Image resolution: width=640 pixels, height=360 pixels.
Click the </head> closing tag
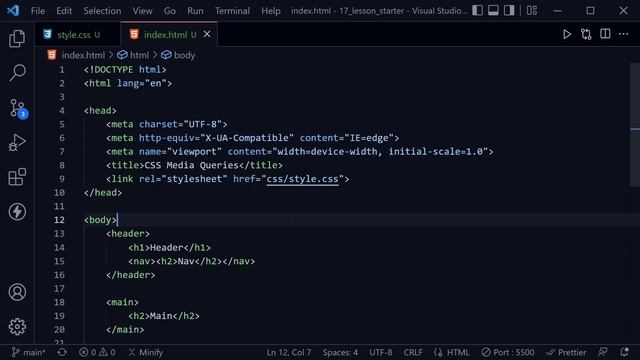[103, 193]
